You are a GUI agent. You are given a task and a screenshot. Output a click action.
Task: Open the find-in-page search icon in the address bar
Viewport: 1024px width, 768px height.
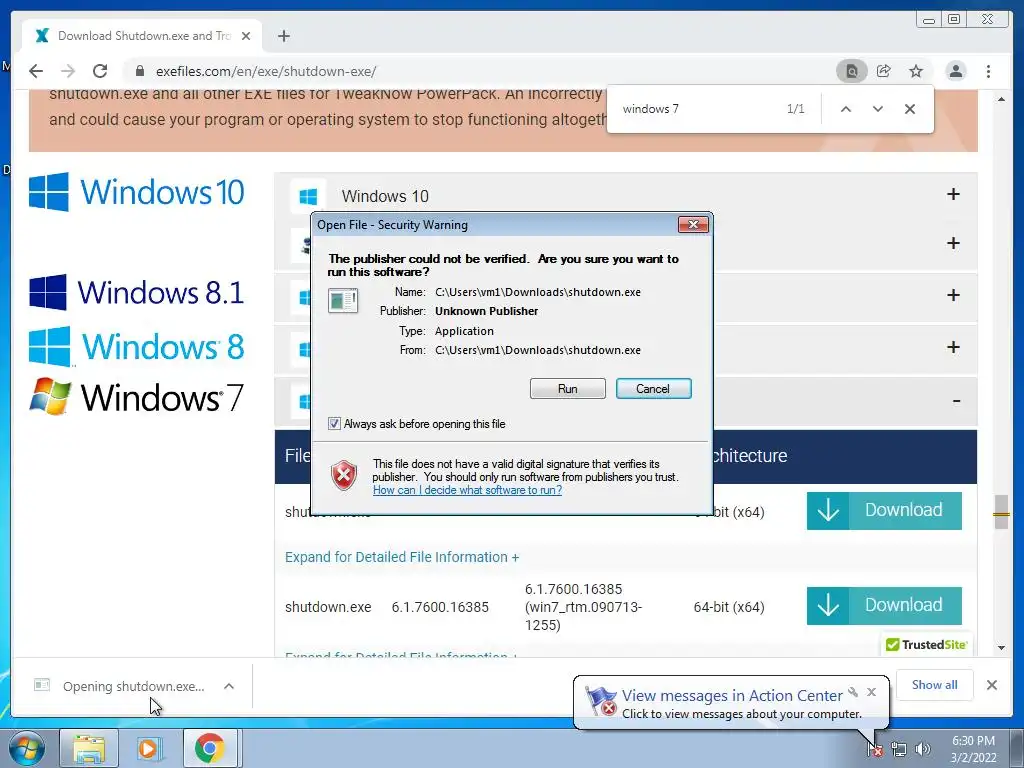(x=852, y=71)
